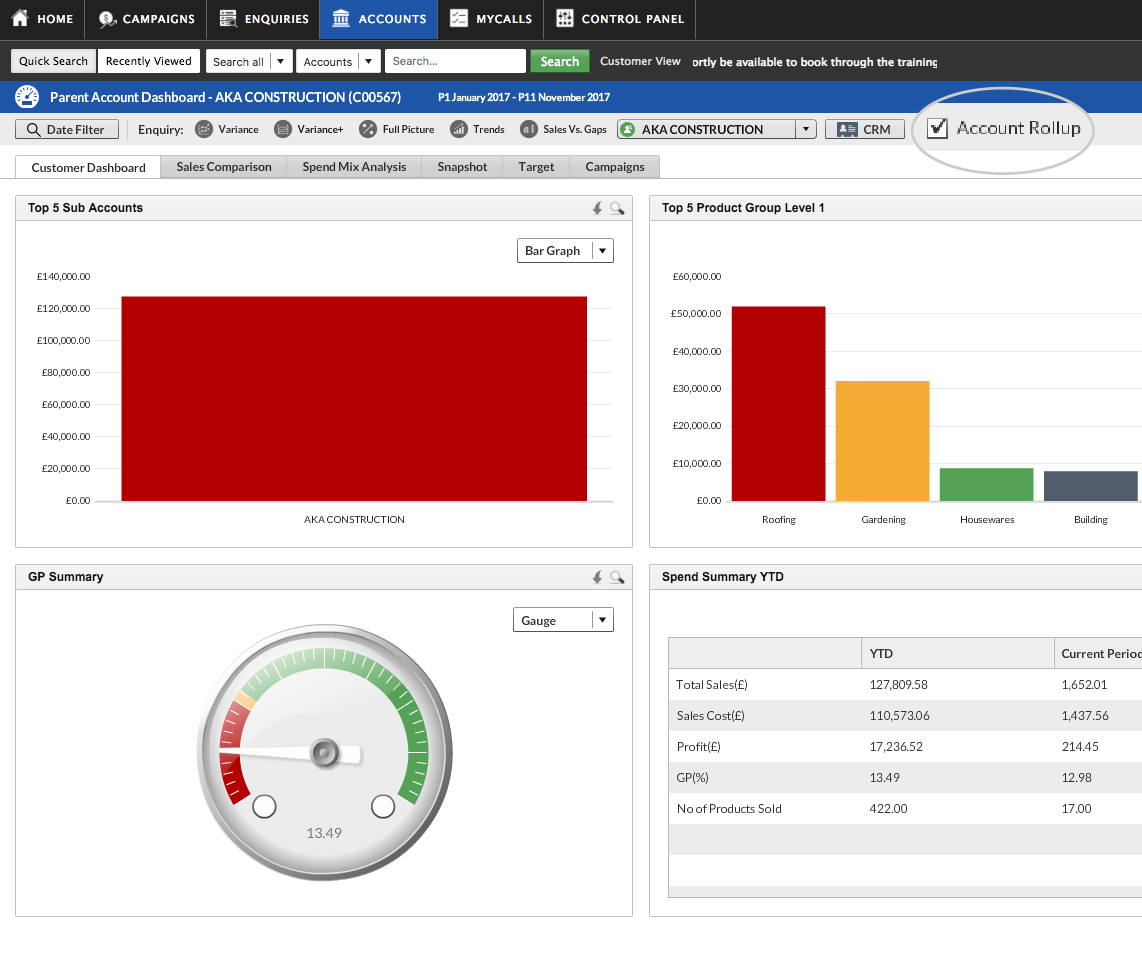This screenshot has width=1142, height=975.
Task: Open the Bar Graph chart type dropdown
Action: click(x=565, y=250)
